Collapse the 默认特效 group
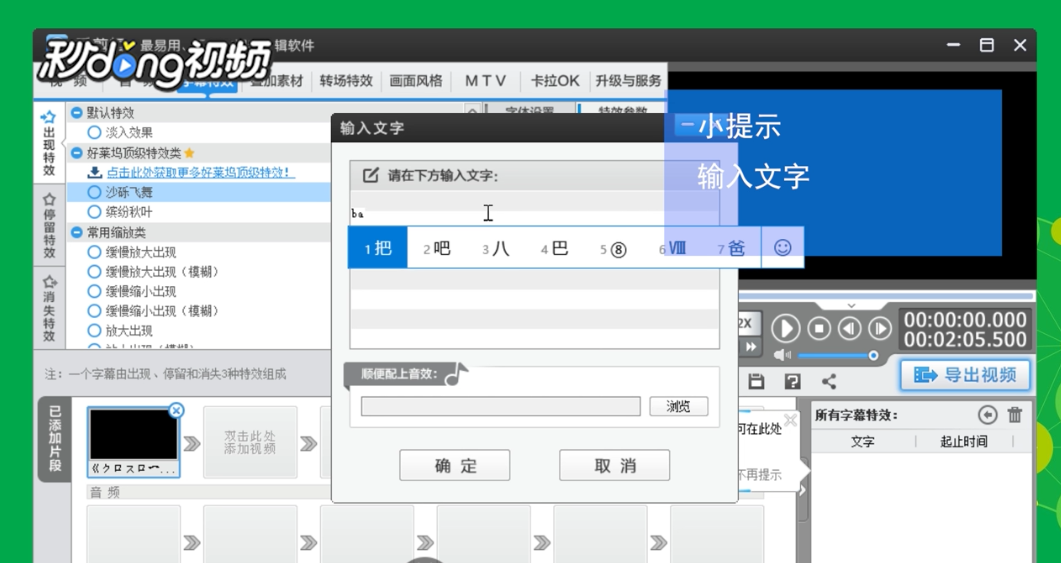Screen dimensions: 1061x563 pos(76,112)
